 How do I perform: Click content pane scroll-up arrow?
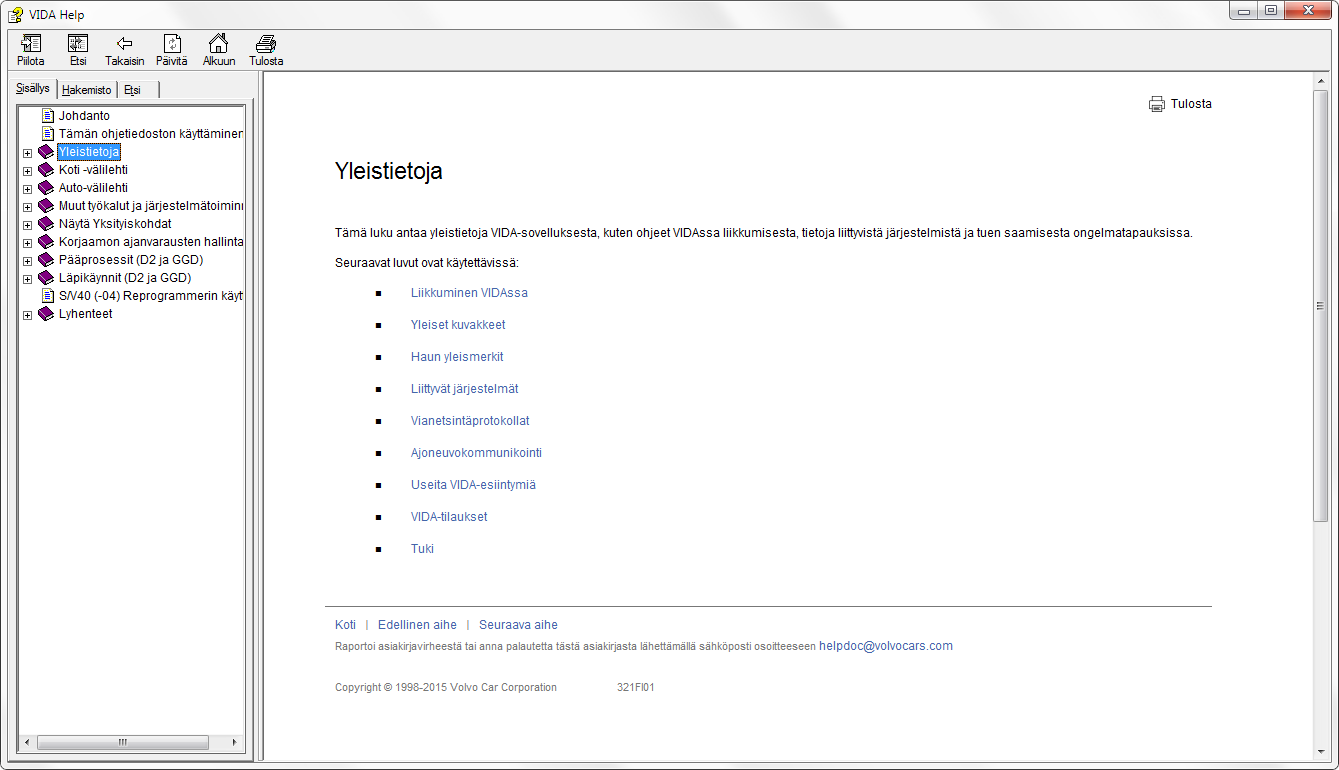tap(1321, 82)
